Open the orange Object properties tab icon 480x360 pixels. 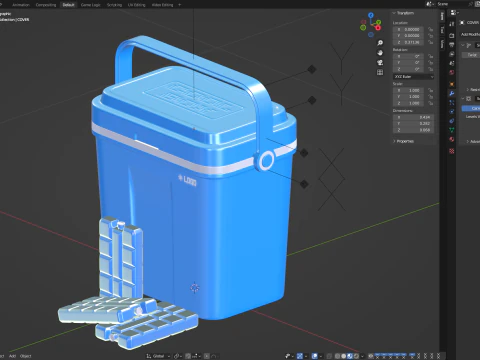(452, 84)
